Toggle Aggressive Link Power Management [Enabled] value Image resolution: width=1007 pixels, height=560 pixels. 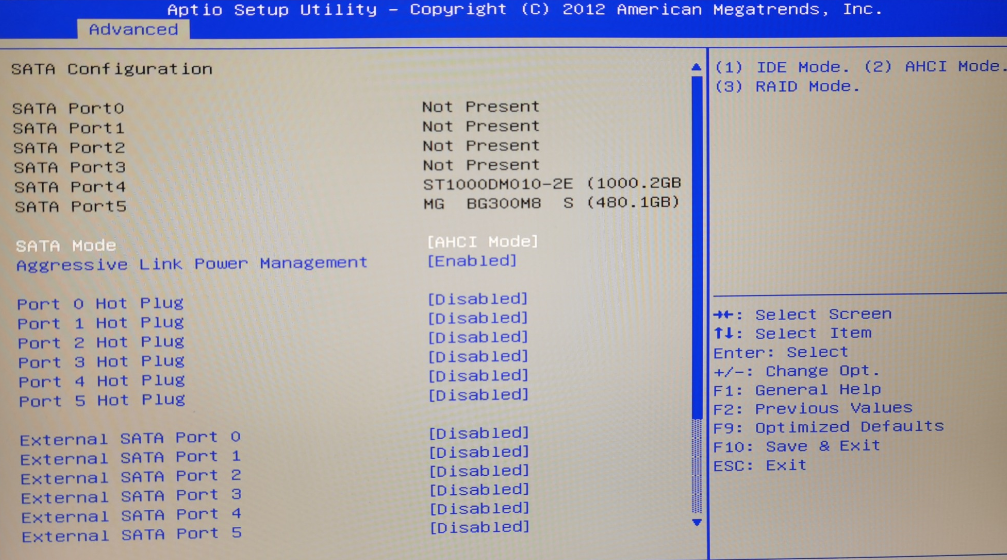coord(472,261)
